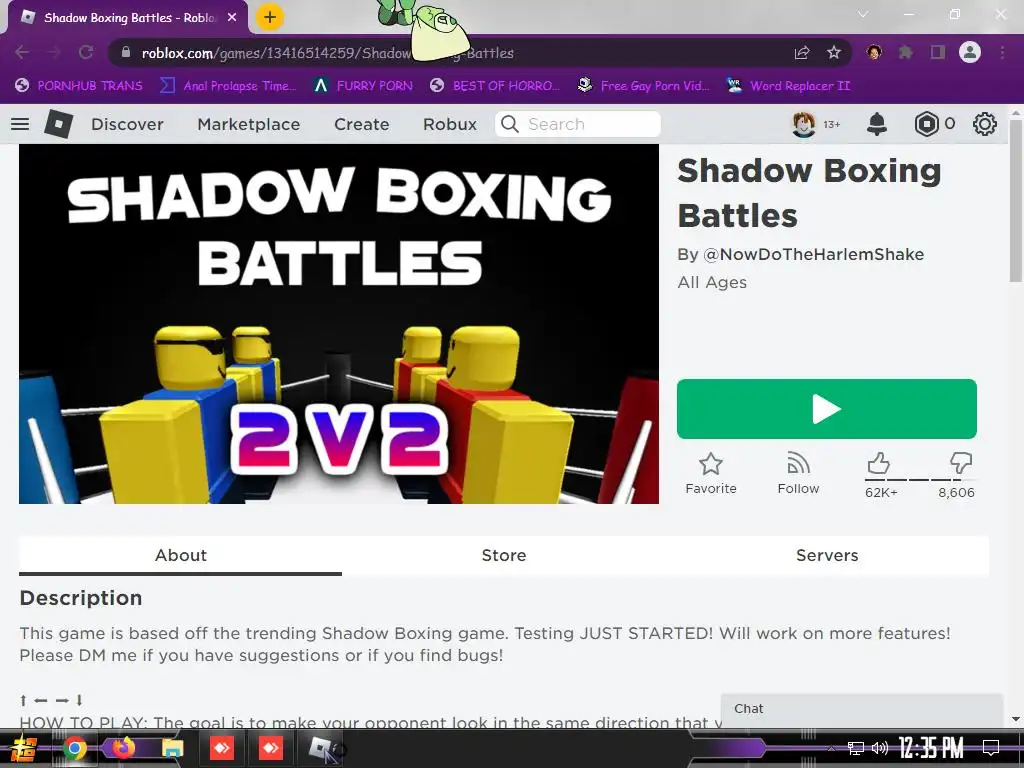Open the Chrome three-dot menu
Image resolution: width=1024 pixels, height=768 pixels.
1002,52
